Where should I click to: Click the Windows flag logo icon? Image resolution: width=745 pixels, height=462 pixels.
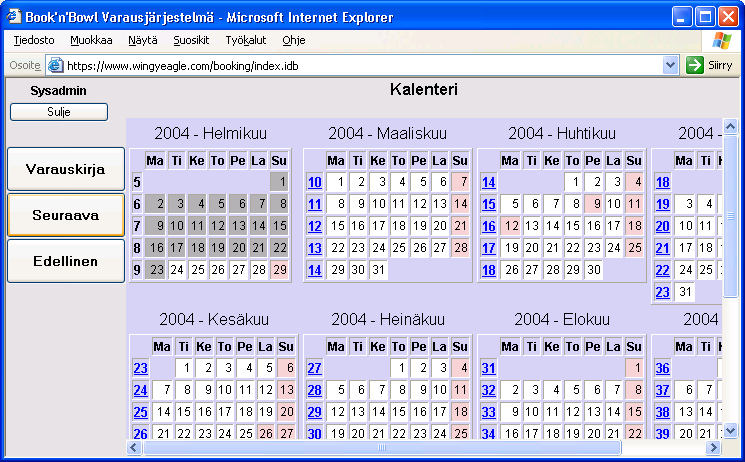point(722,40)
